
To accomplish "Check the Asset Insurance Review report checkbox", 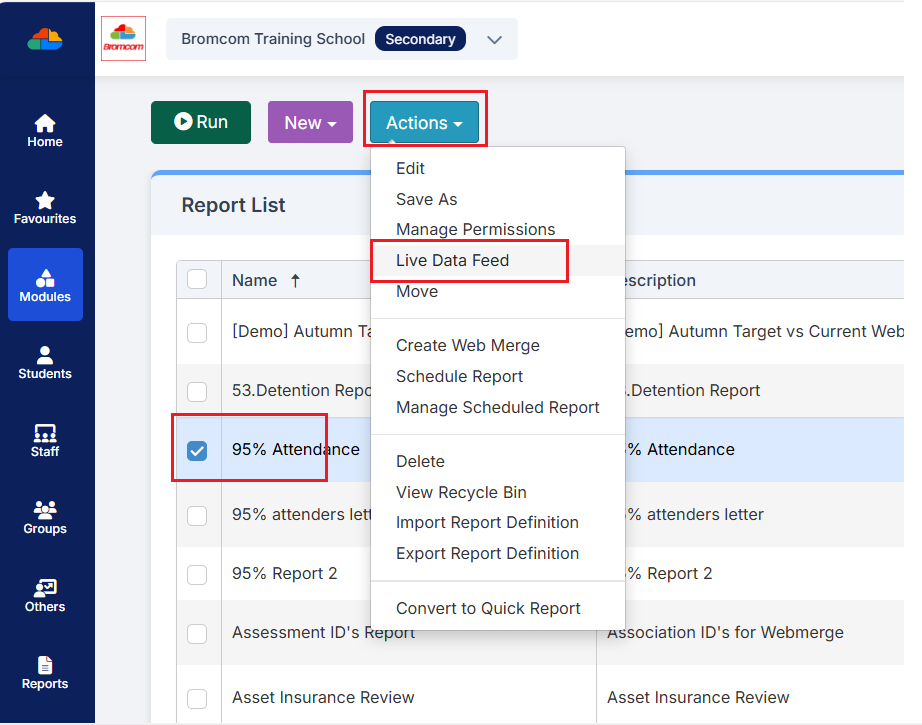I will [x=197, y=697].
